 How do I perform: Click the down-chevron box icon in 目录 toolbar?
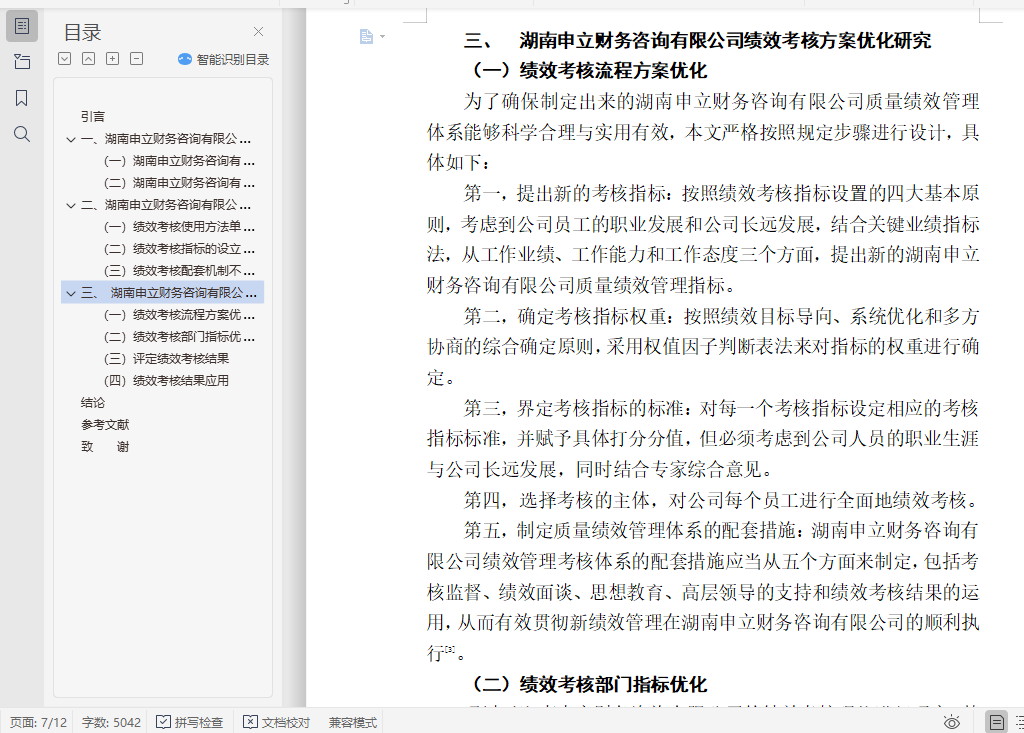[x=64, y=59]
